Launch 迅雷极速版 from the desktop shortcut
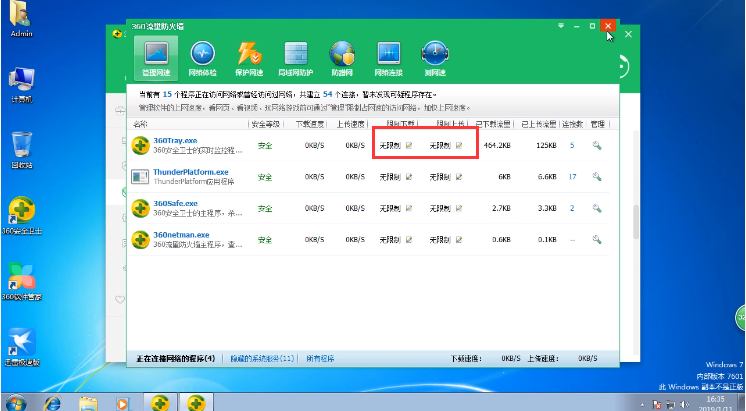 [21, 347]
